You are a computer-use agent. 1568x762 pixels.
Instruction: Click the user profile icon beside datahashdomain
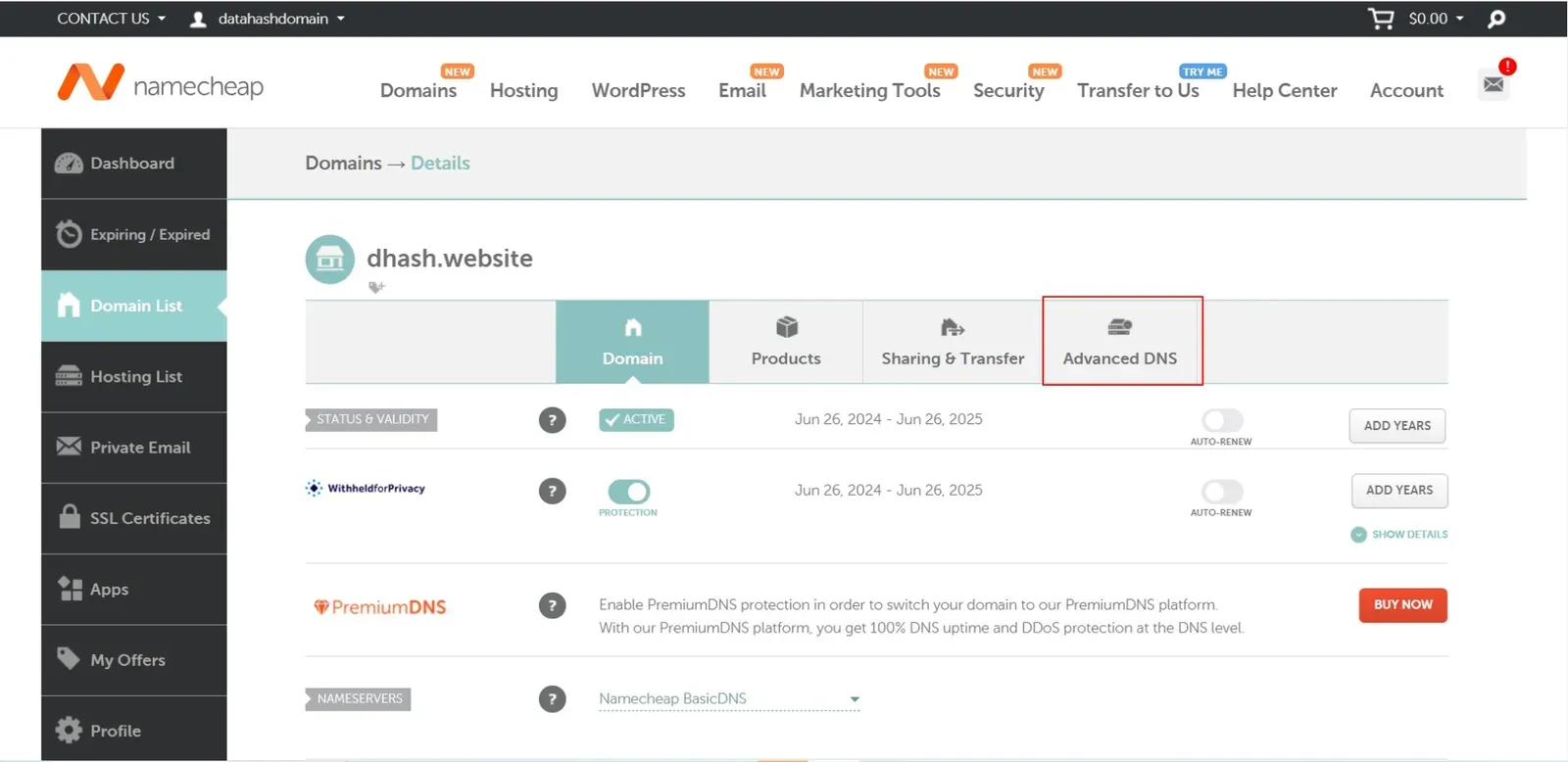tap(198, 19)
